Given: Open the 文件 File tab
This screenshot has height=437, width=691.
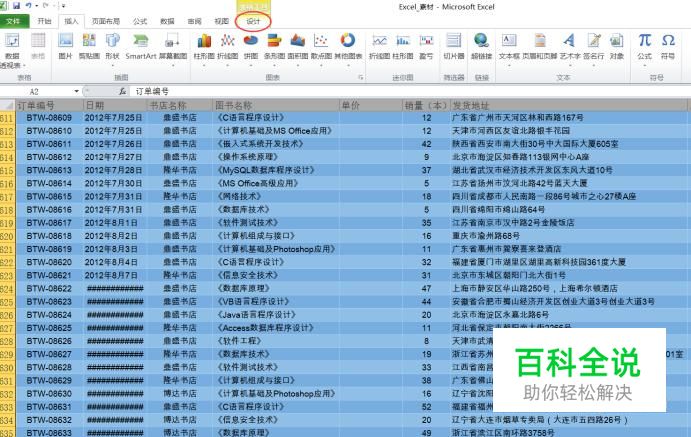Looking at the screenshot, I should (x=14, y=21).
